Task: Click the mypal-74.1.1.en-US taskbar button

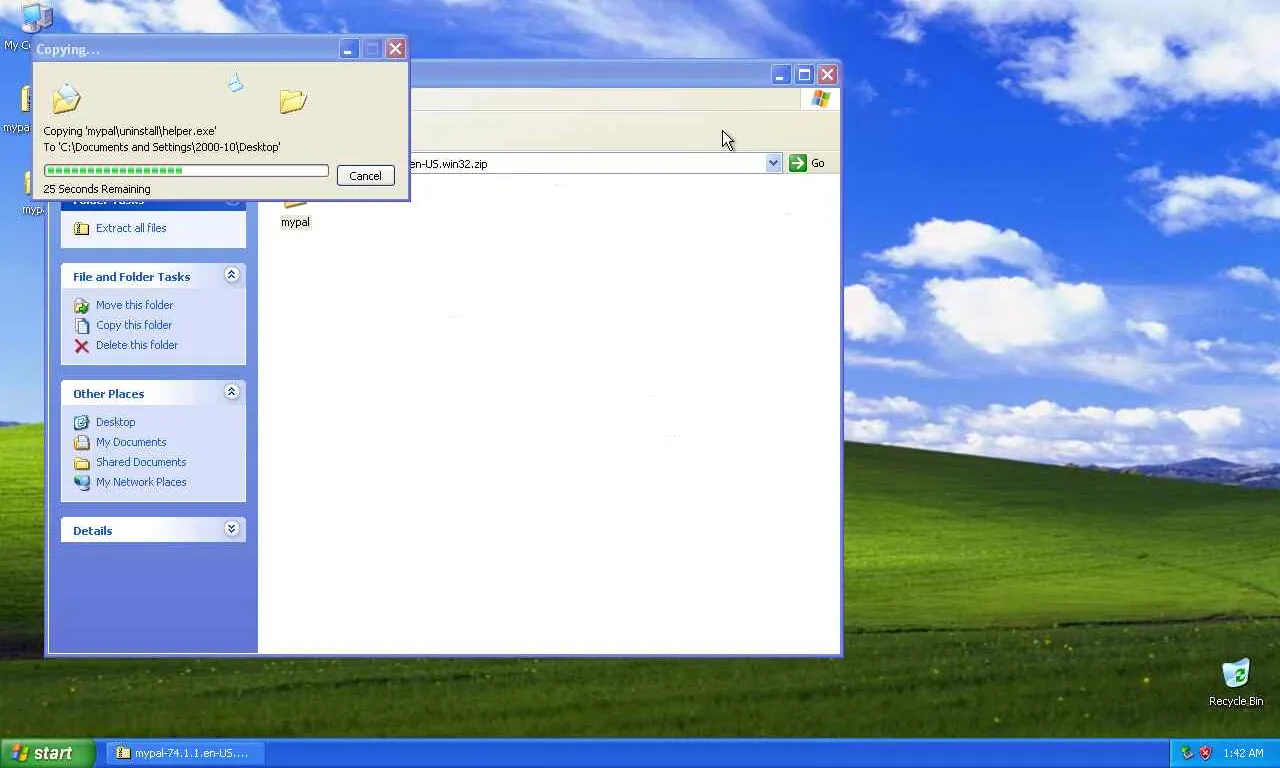Action: pos(185,753)
